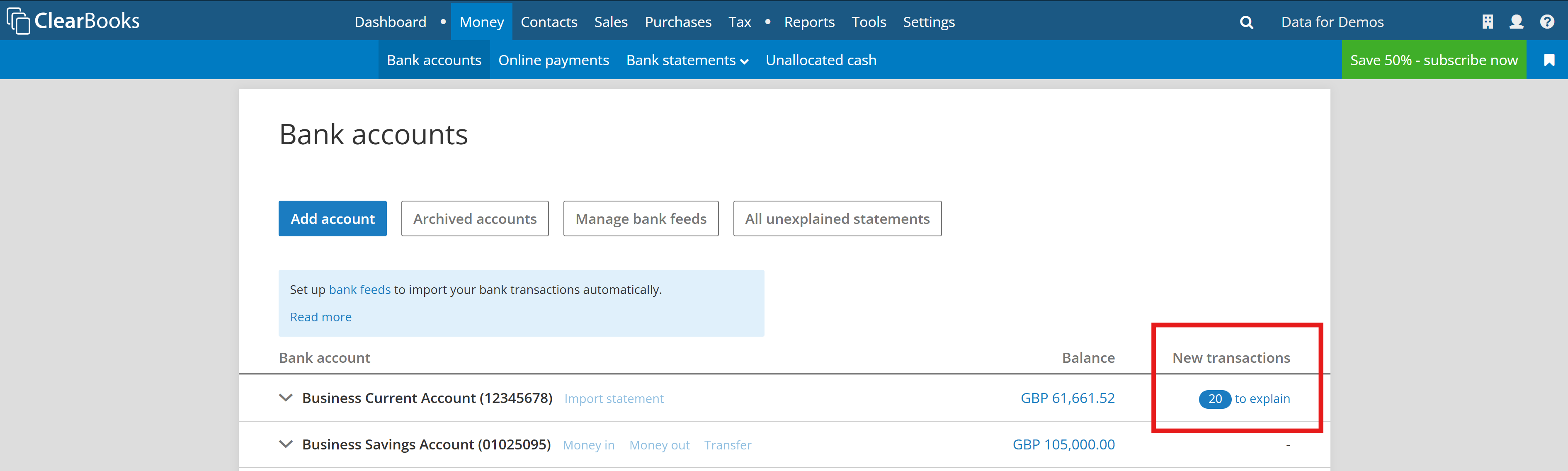The height and width of the screenshot is (471, 1568).
Task: Click the bookmark icon in the blue bar
Action: 1549,60
